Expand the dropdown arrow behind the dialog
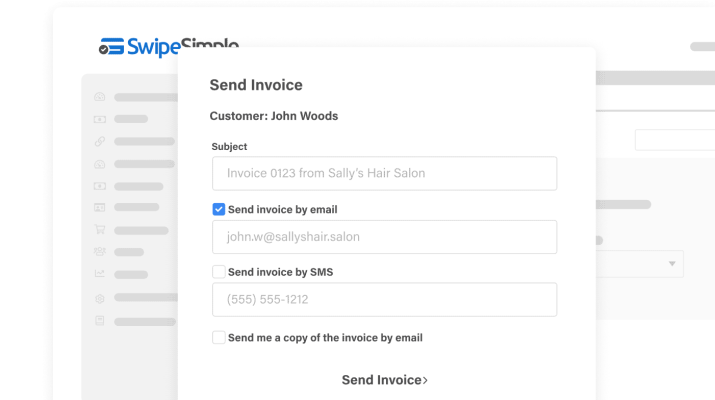Screen dimensions: 715x400 pyautogui.click(x=671, y=264)
